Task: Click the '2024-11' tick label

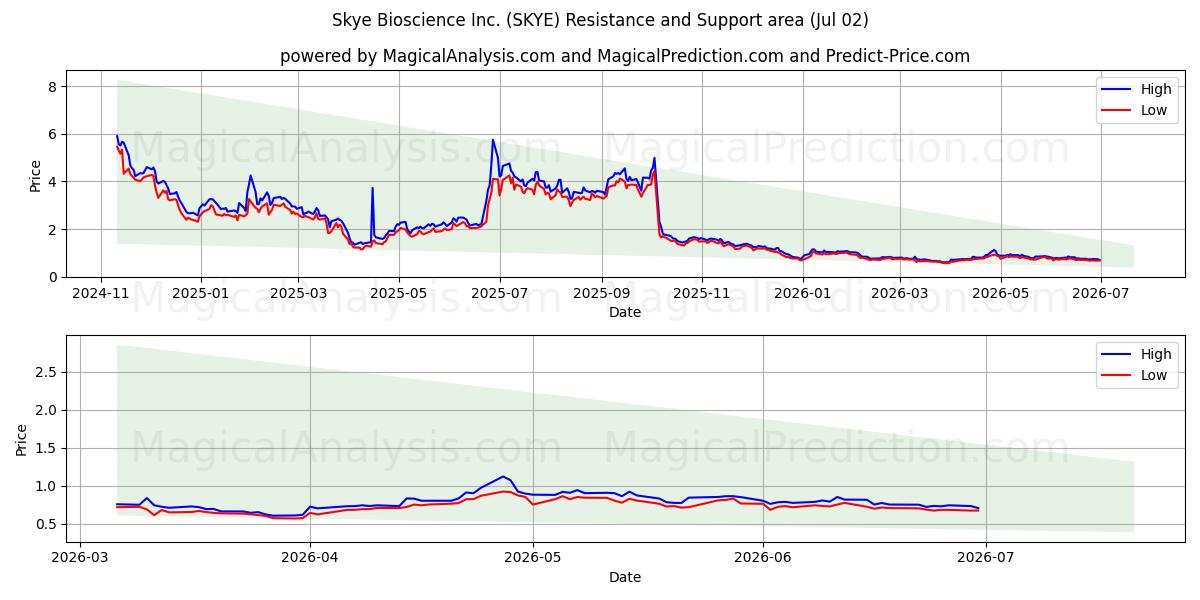Action: pyautogui.click(x=100, y=294)
